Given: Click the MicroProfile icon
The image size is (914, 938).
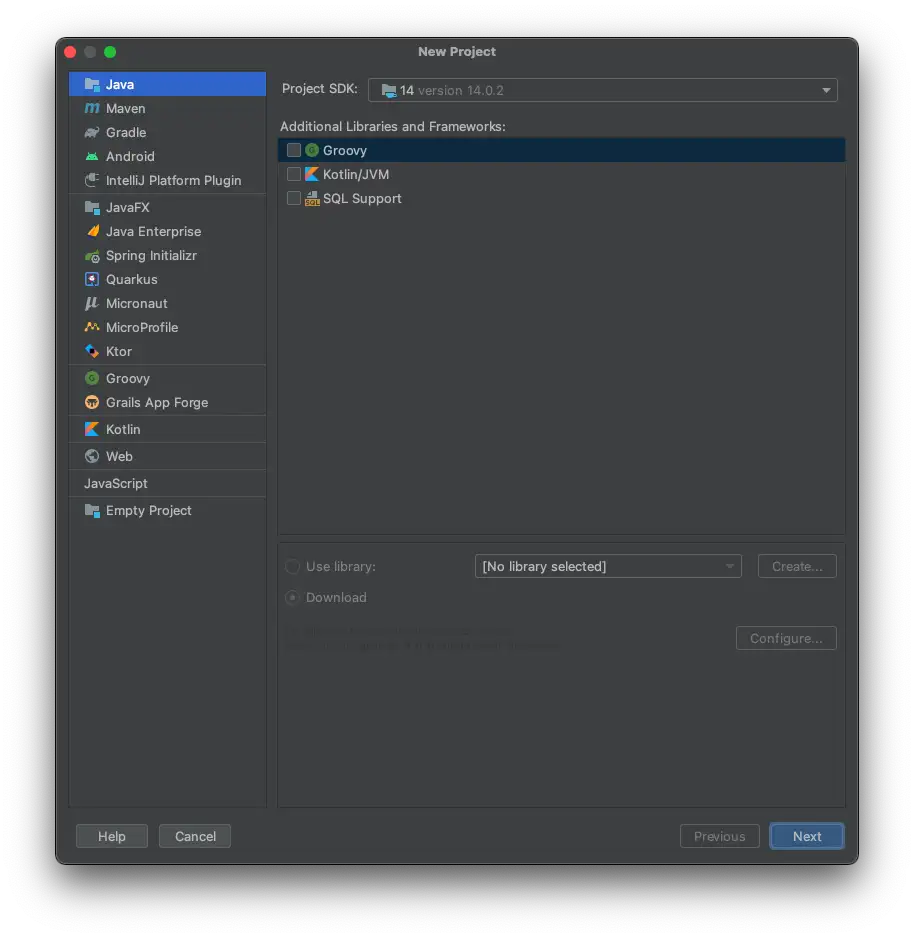Looking at the screenshot, I should click(92, 327).
